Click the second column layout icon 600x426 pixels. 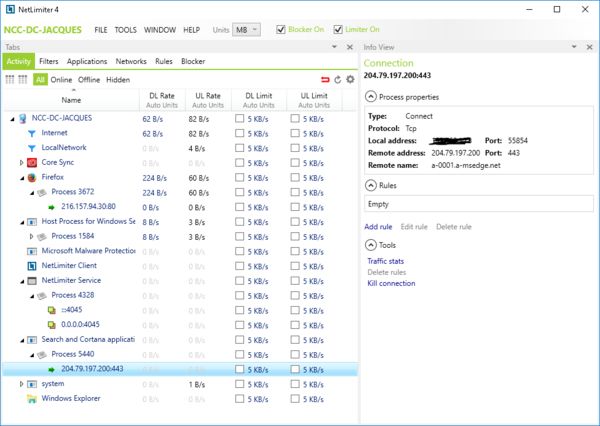pyautogui.click(x=23, y=80)
